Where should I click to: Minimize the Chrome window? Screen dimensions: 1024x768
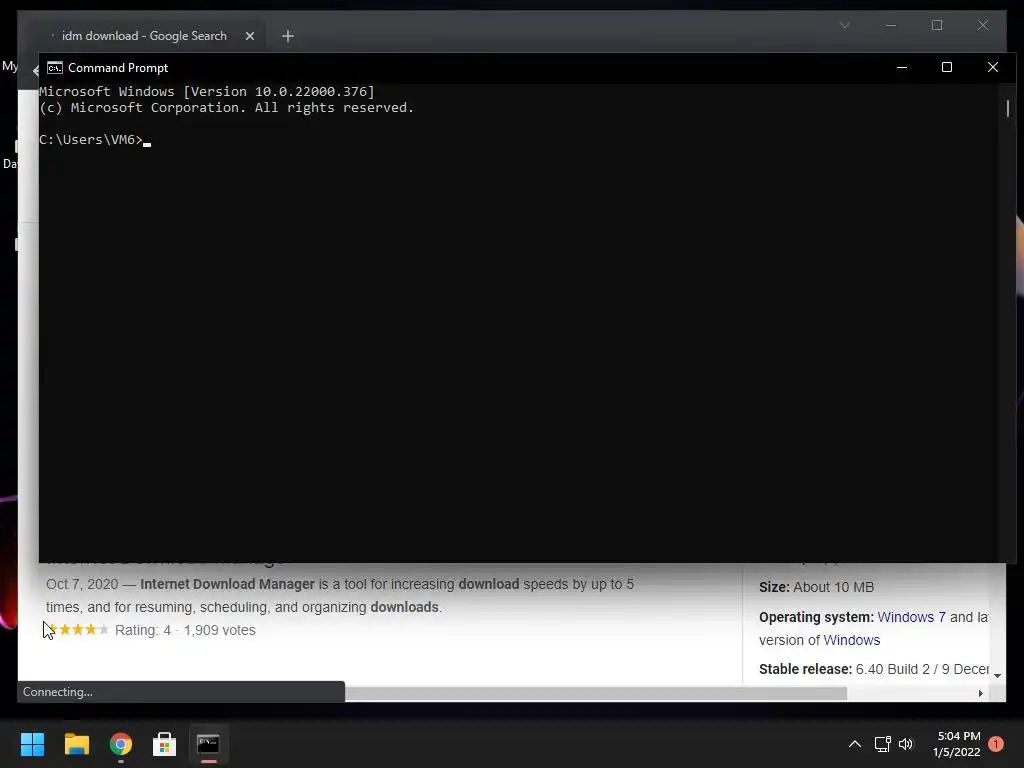pyautogui.click(x=891, y=25)
